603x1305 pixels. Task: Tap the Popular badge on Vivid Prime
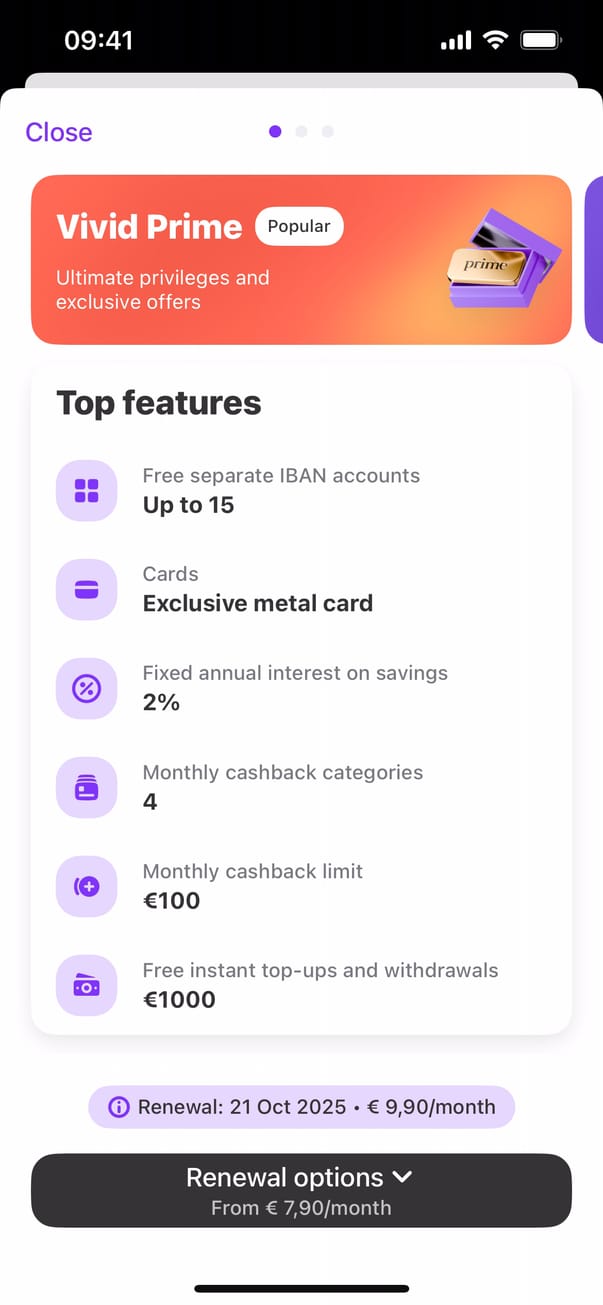click(299, 226)
